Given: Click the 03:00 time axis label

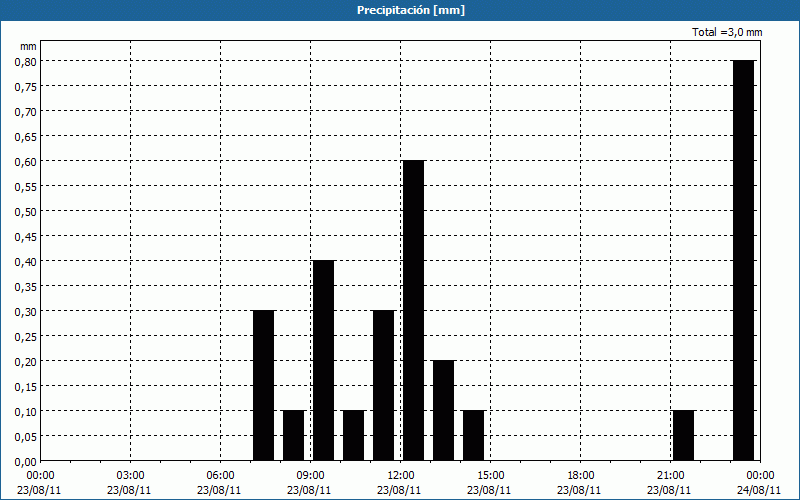Looking at the screenshot, I should (x=131, y=476).
